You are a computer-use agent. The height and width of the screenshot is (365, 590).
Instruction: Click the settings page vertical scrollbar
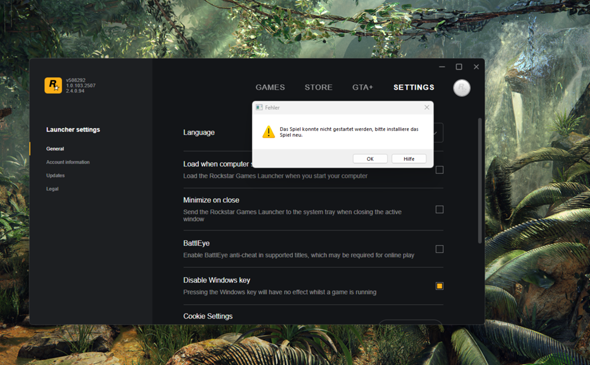tap(480, 181)
